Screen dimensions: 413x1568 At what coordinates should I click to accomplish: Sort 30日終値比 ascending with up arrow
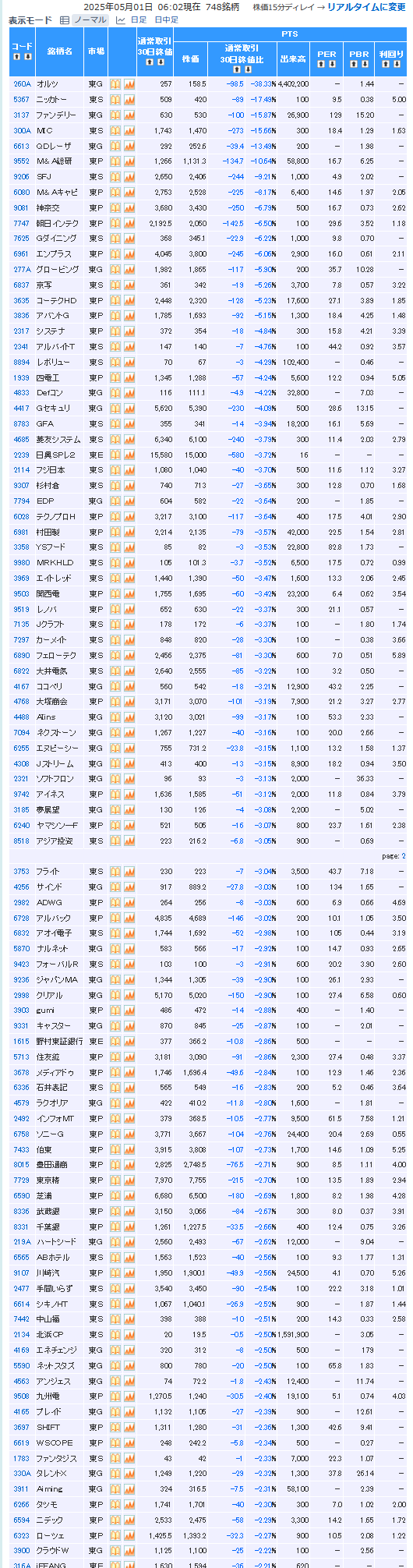click(x=236, y=69)
